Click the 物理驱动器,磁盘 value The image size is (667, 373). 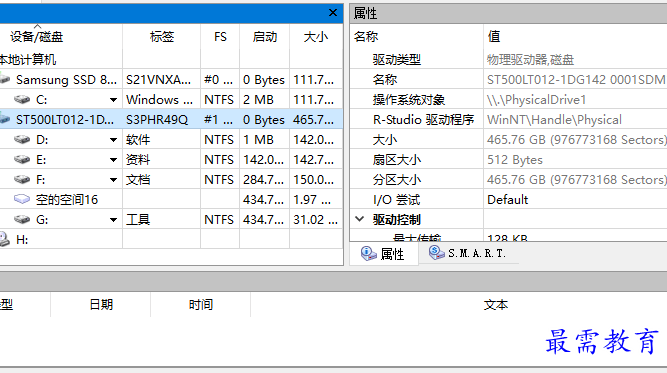[530, 60]
